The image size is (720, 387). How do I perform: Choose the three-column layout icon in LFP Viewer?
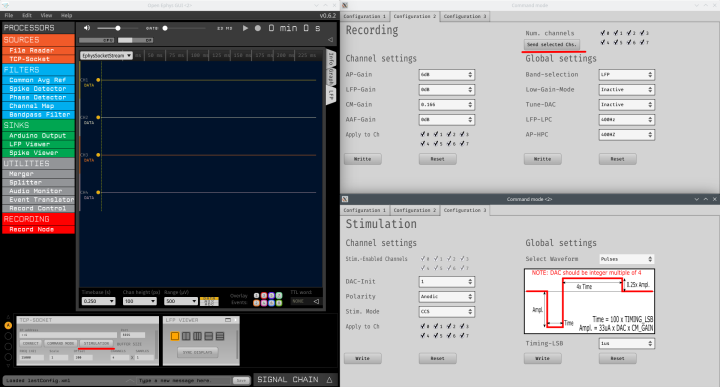tap(197, 336)
